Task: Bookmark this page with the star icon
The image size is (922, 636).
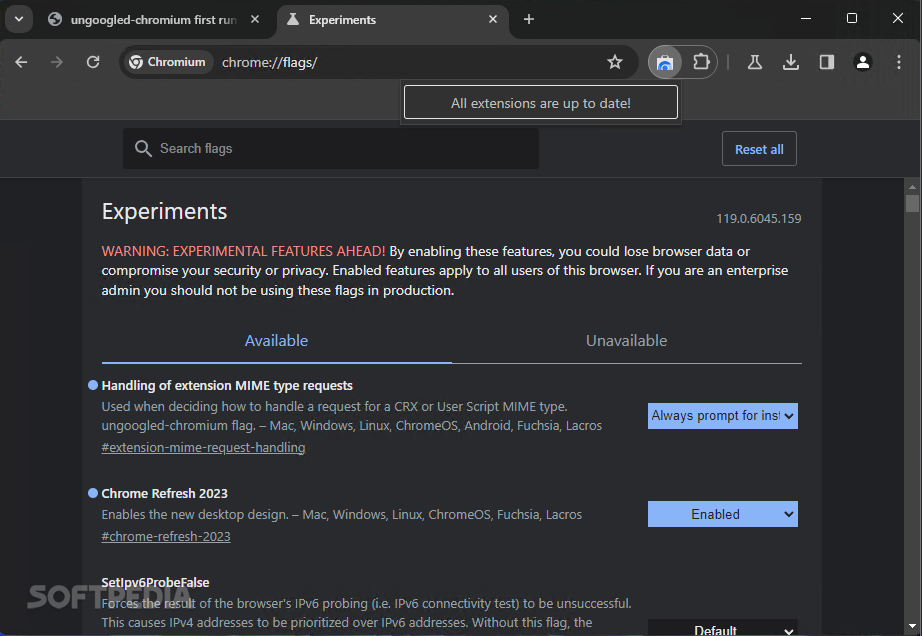Action: [614, 62]
